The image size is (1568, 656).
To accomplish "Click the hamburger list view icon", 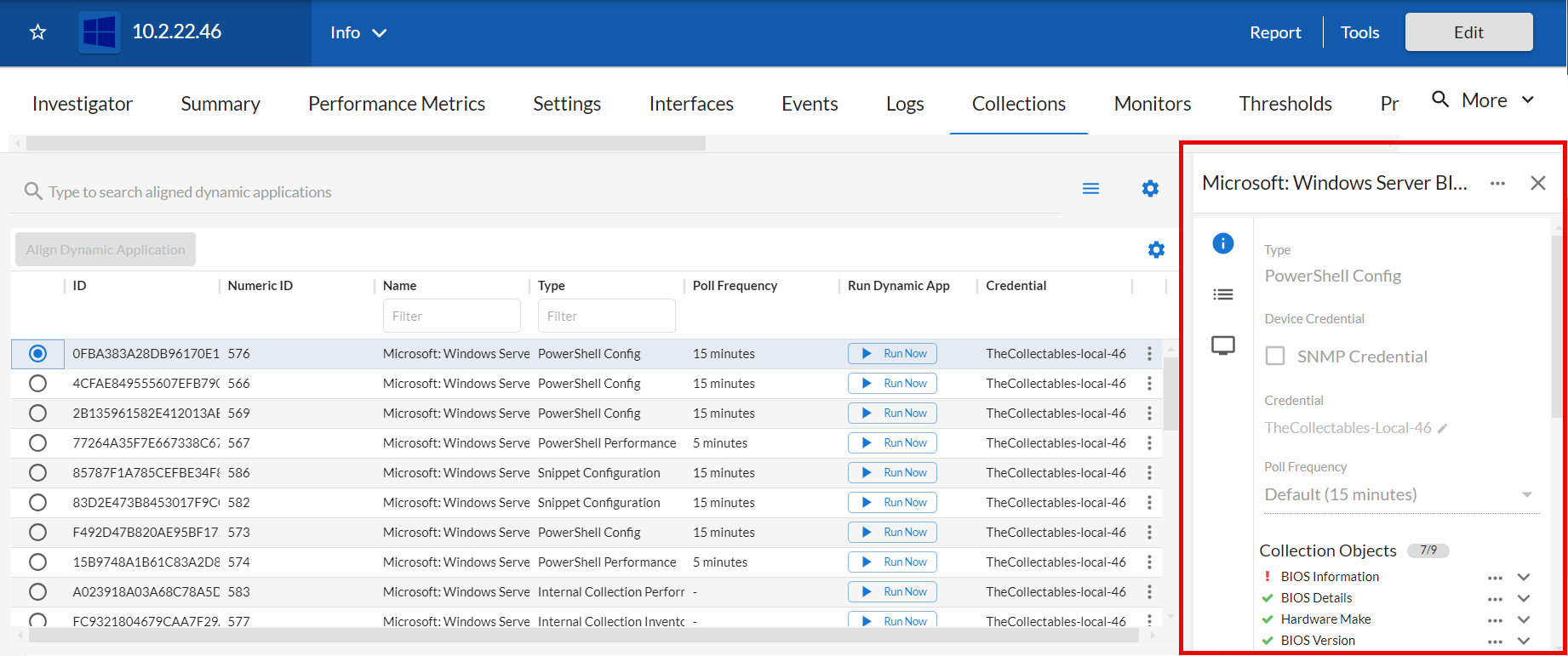I will click(x=1090, y=189).
